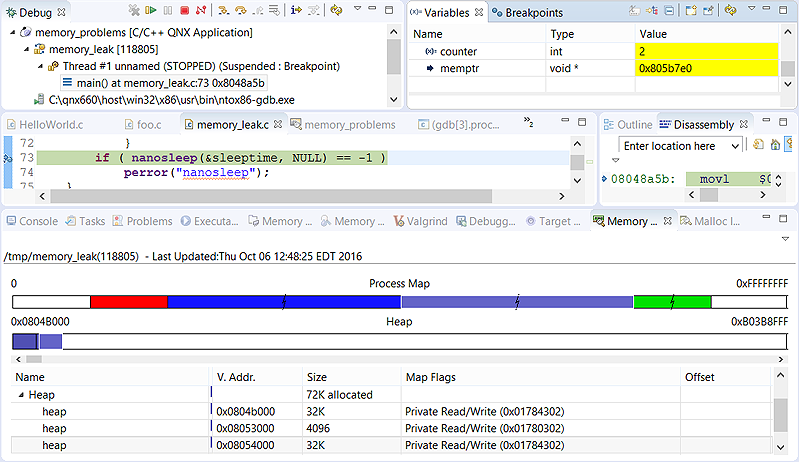
Task: Click the Step Into icon
Action: 225,11
